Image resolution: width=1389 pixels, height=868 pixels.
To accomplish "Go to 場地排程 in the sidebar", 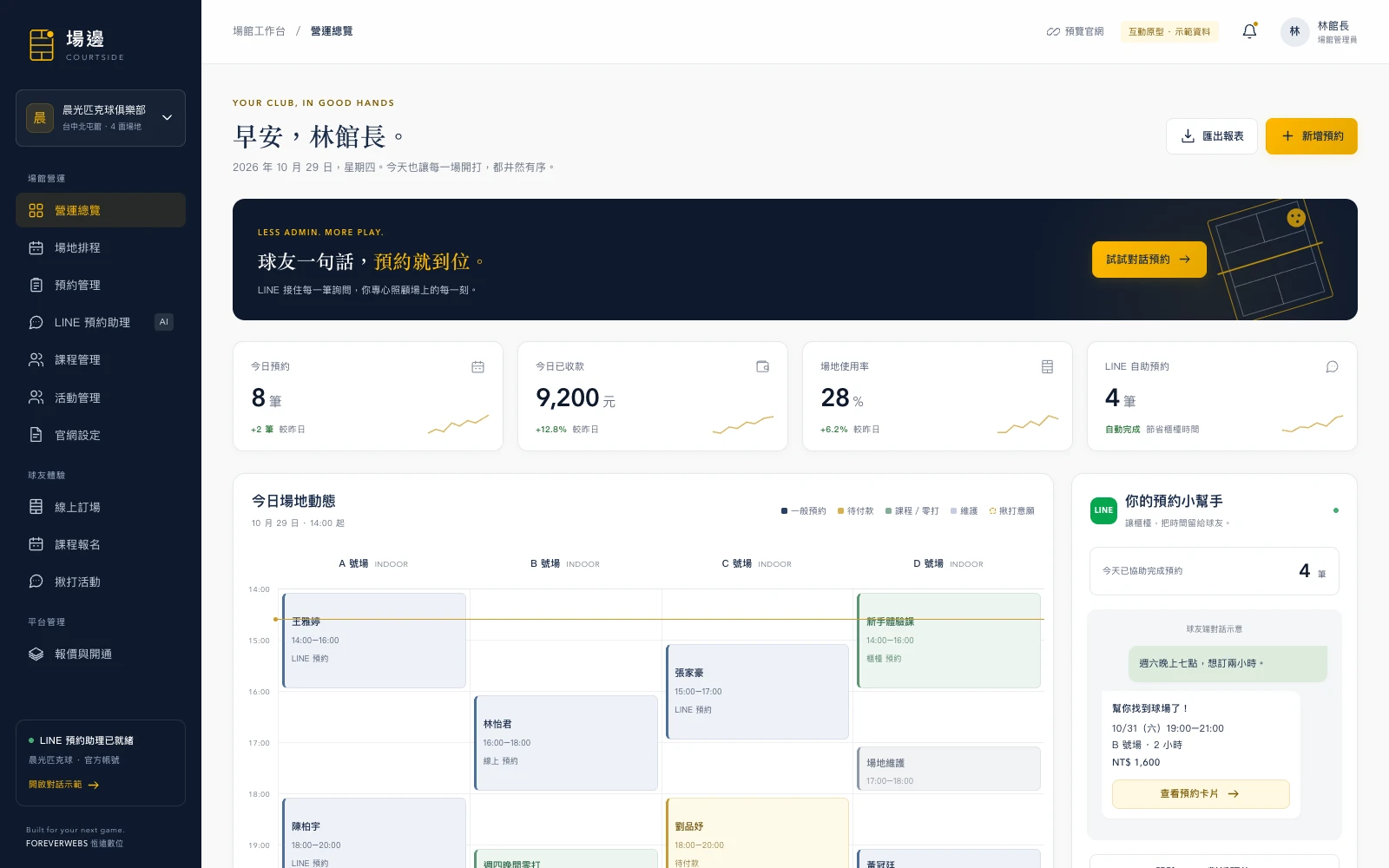I will pyautogui.click(x=101, y=247).
